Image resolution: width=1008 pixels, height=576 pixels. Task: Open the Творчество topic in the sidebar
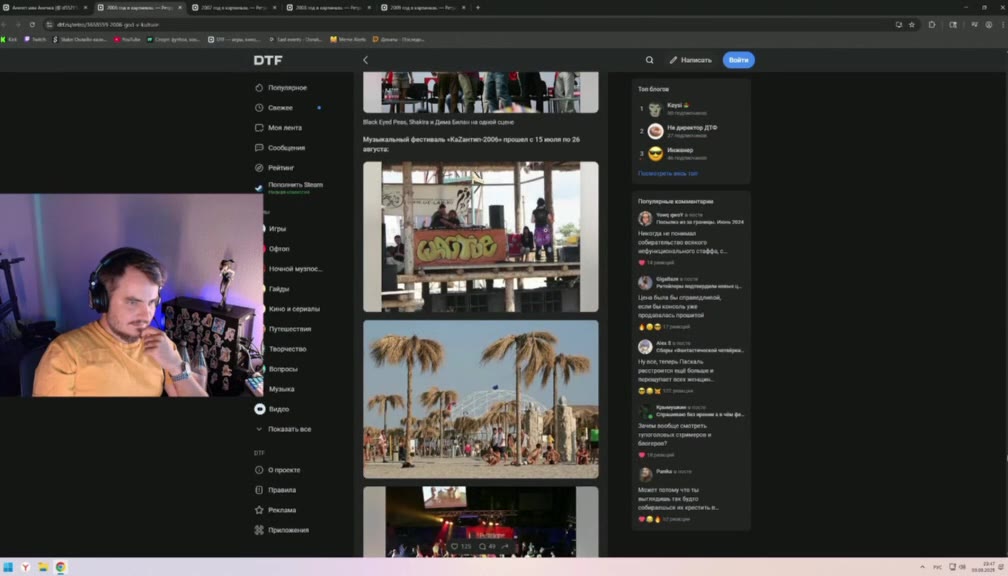click(x=287, y=348)
